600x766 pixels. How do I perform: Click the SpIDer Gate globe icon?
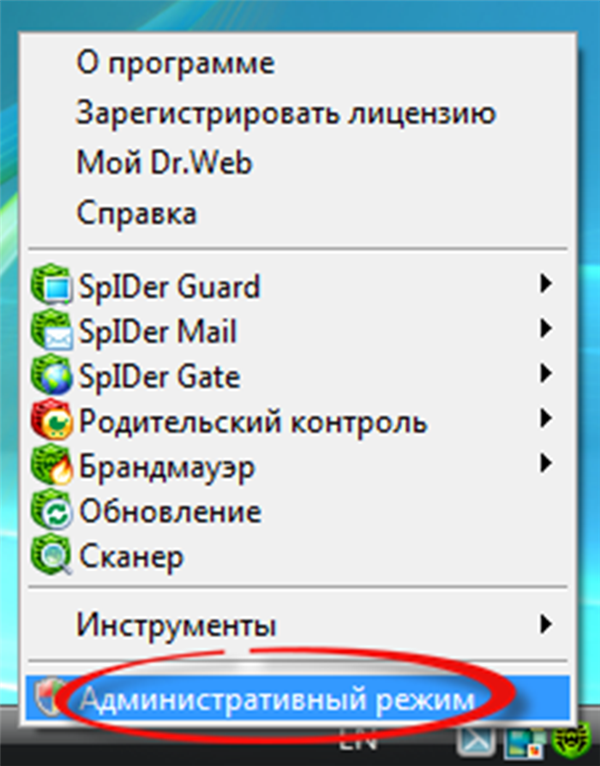(51, 375)
